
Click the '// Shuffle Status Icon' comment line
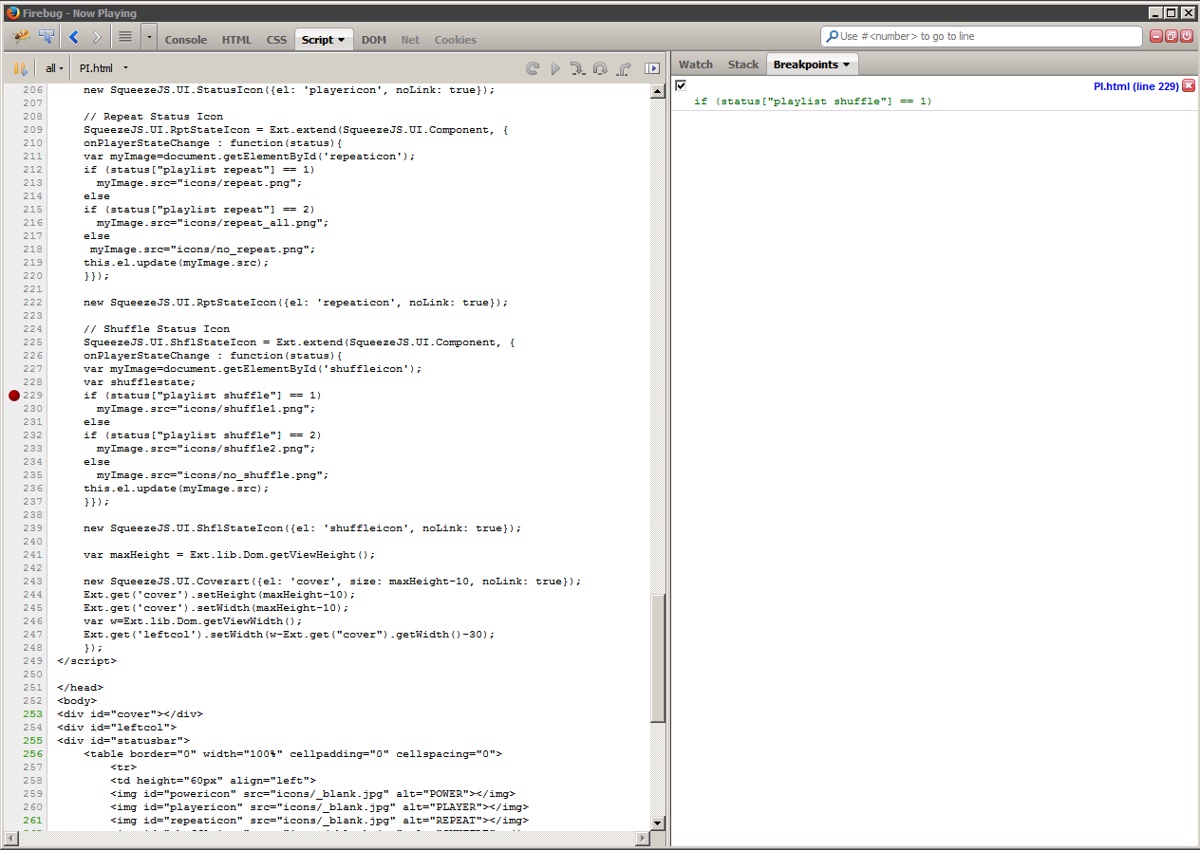tap(157, 329)
